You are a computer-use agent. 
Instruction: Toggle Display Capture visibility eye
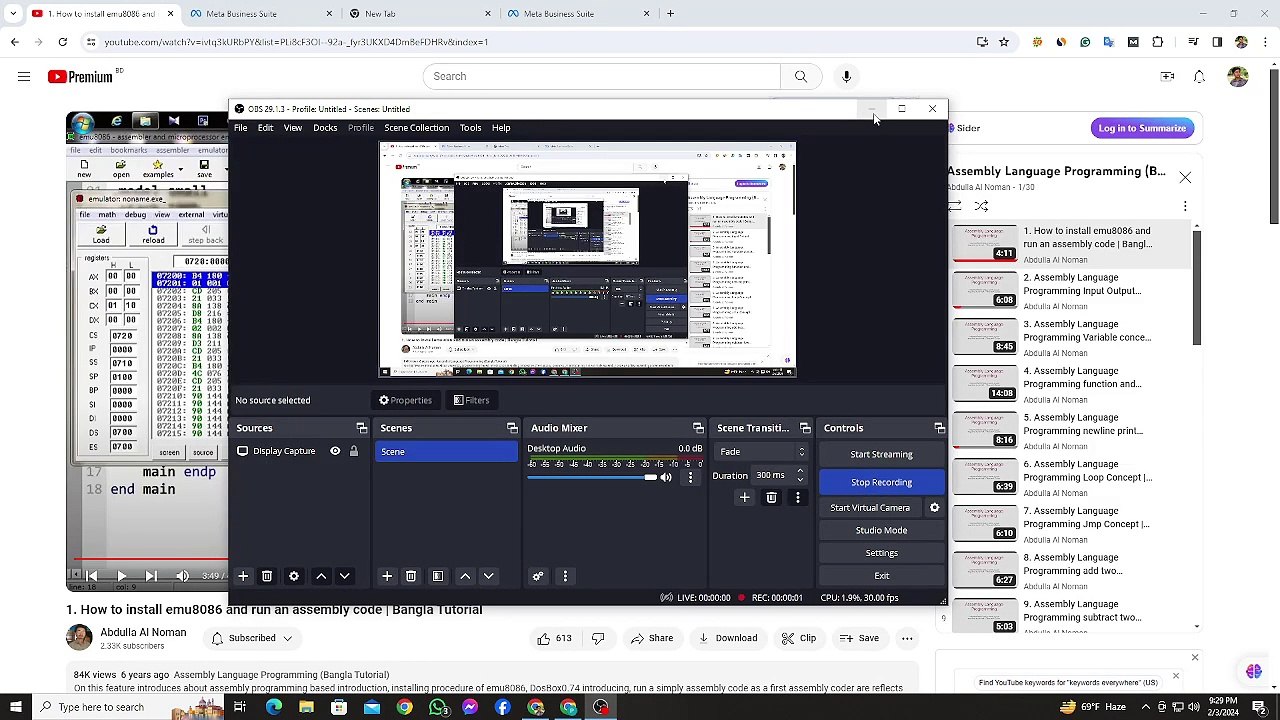[335, 452]
